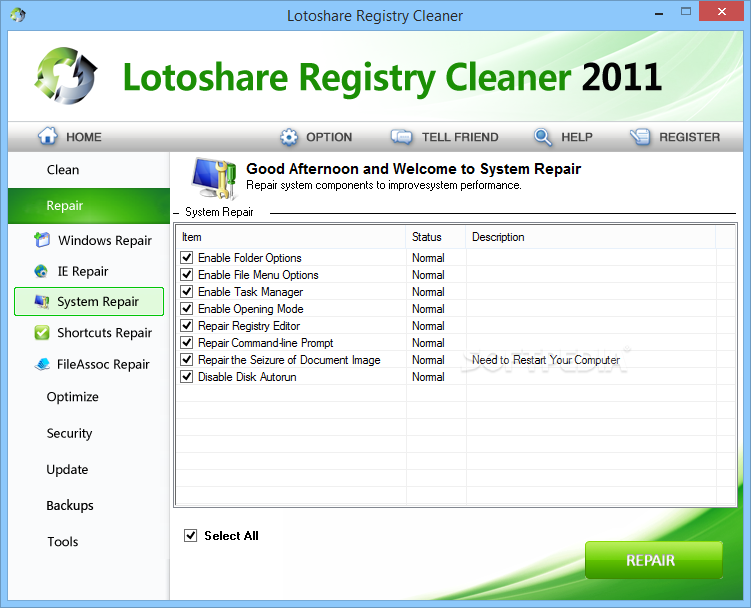751x608 pixels.
Task: Expand the Clean section in sidebar
Action: click(89, 170)
